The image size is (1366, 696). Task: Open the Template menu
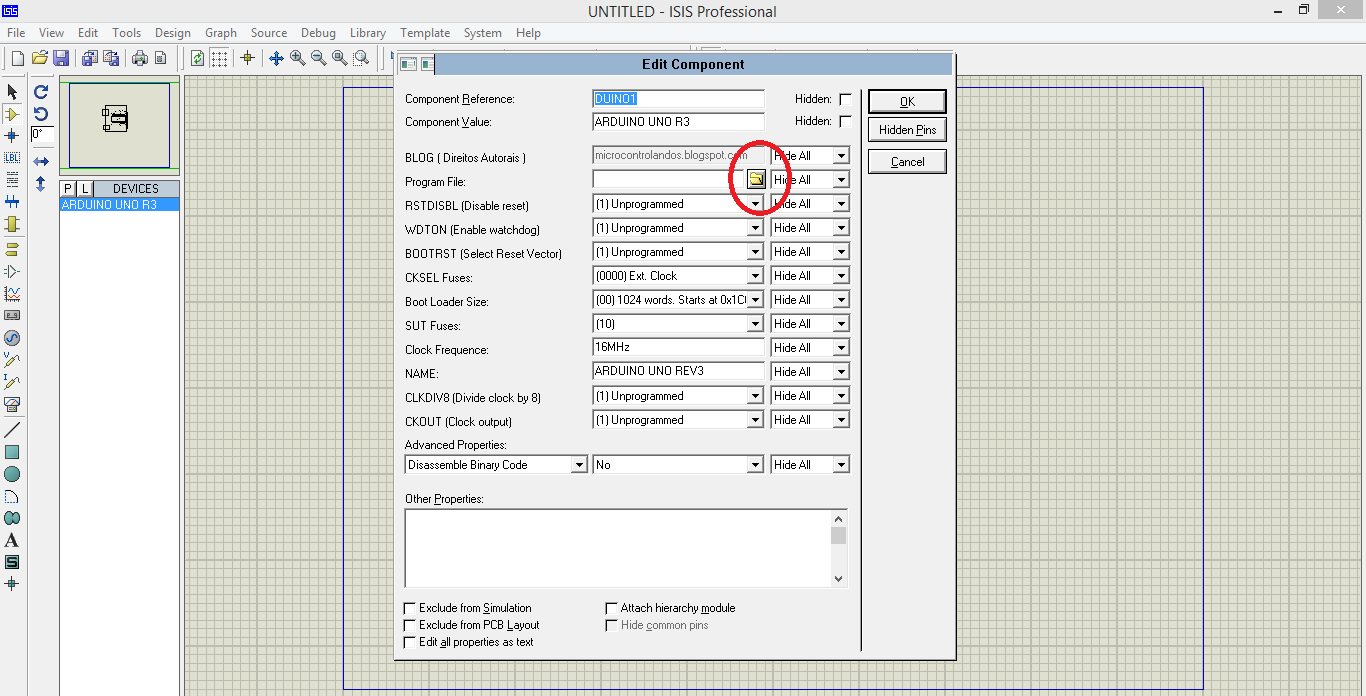click(x=424, y=32)
